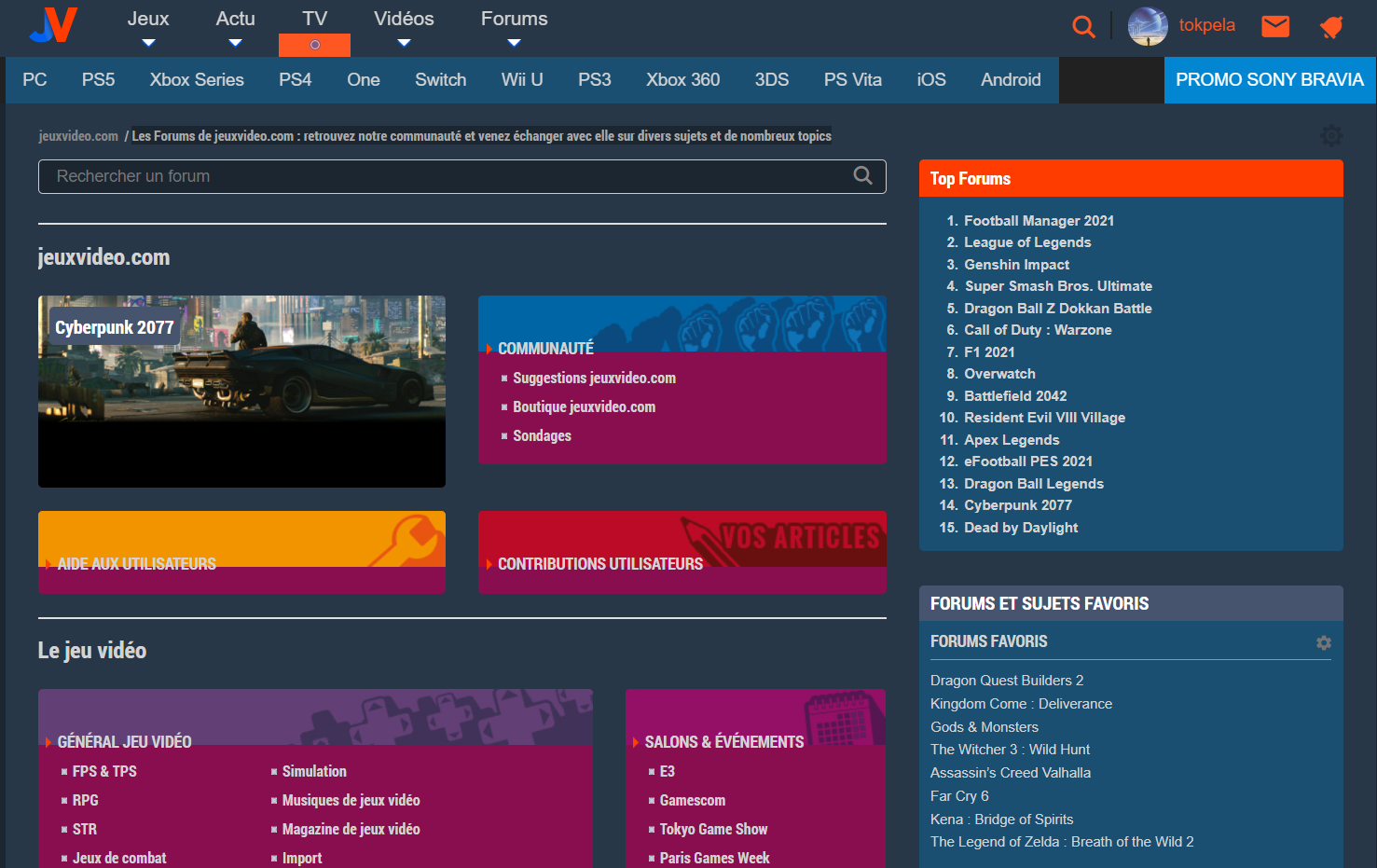
Task: Select the Switch platform tab
Action: coord(440,80)
